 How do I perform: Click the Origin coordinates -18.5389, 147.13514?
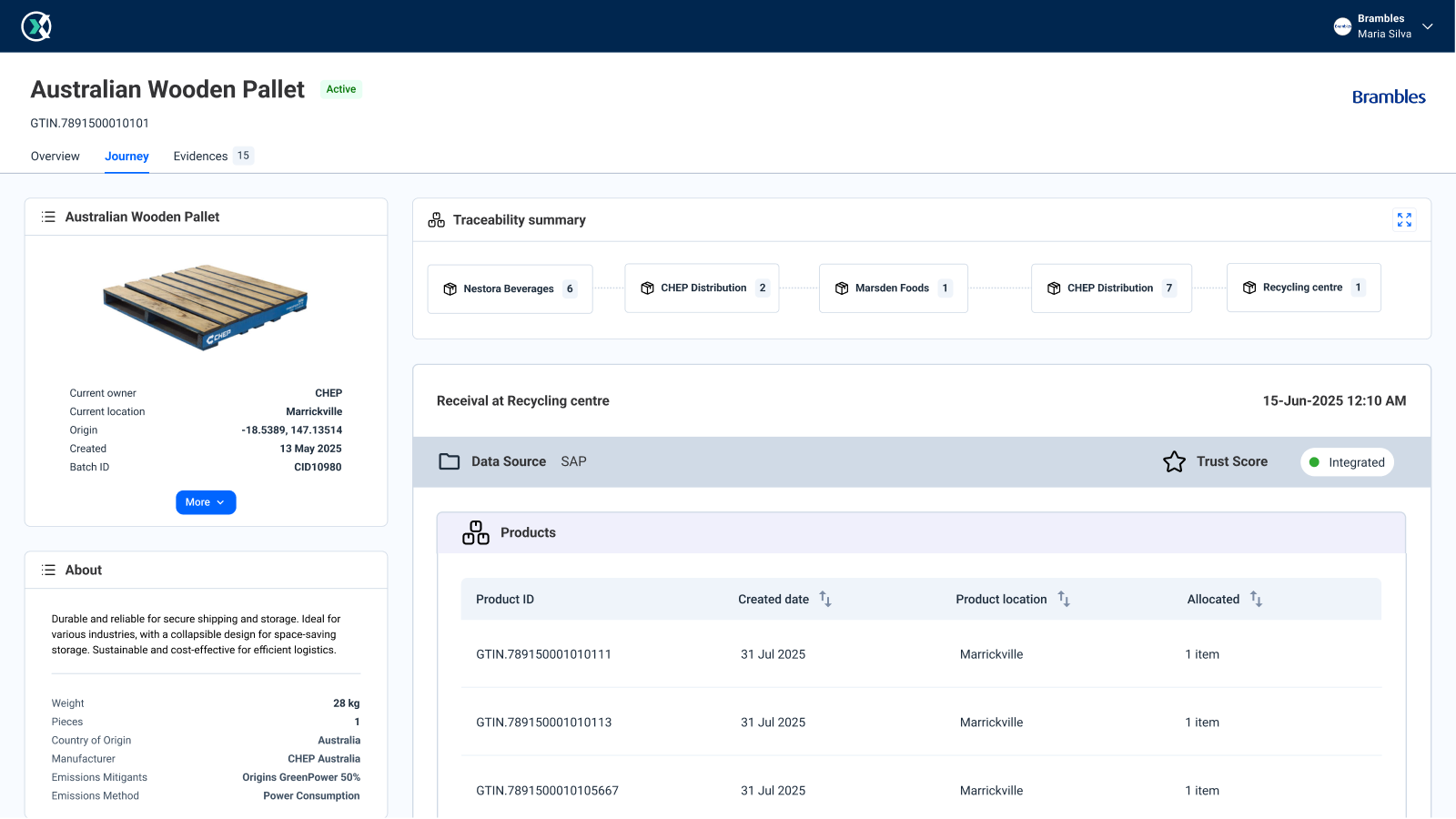[x=292, y=430]
